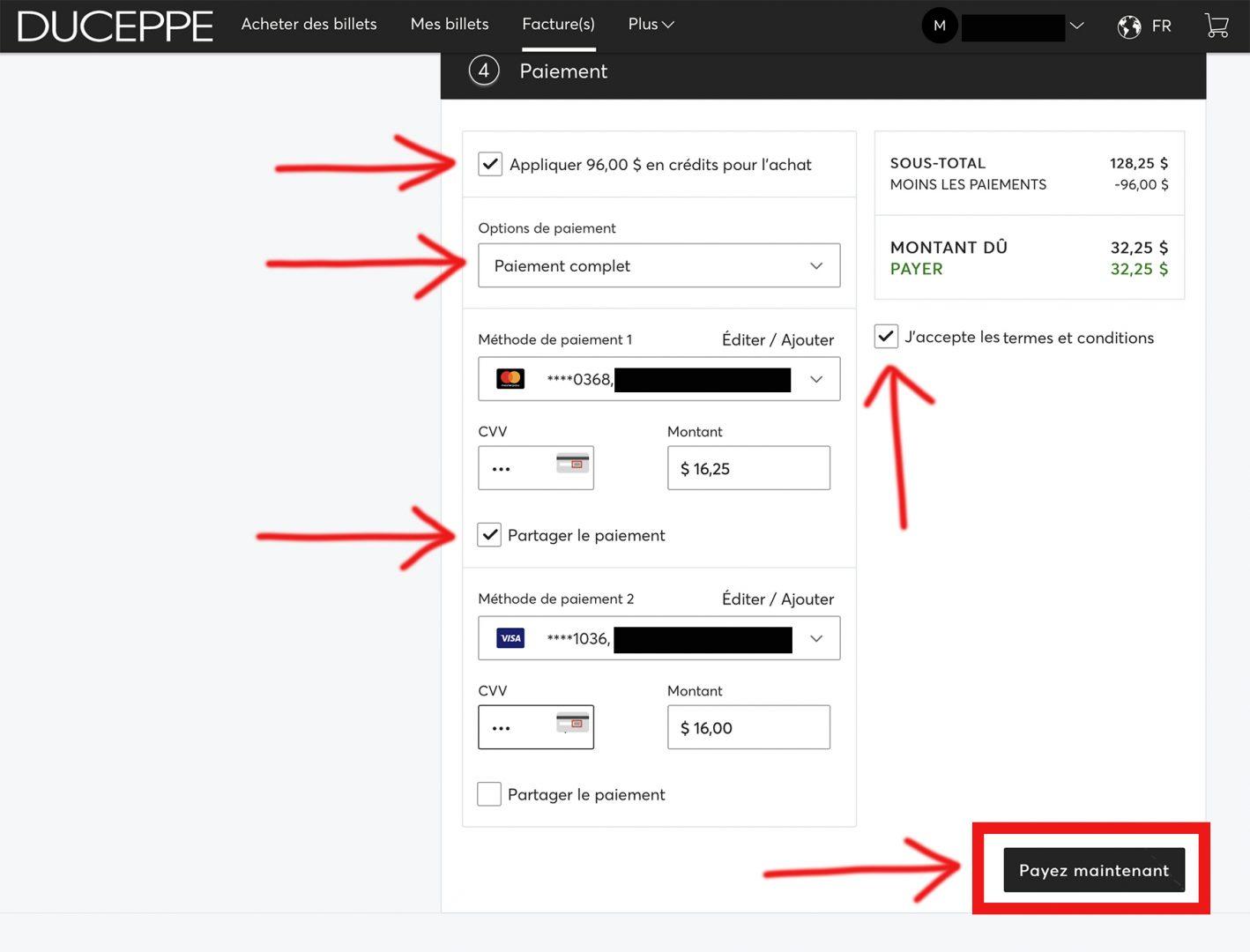Enable second "Partager le paiement" checkbox
The image size is (1250, 952).
(489, 794)
